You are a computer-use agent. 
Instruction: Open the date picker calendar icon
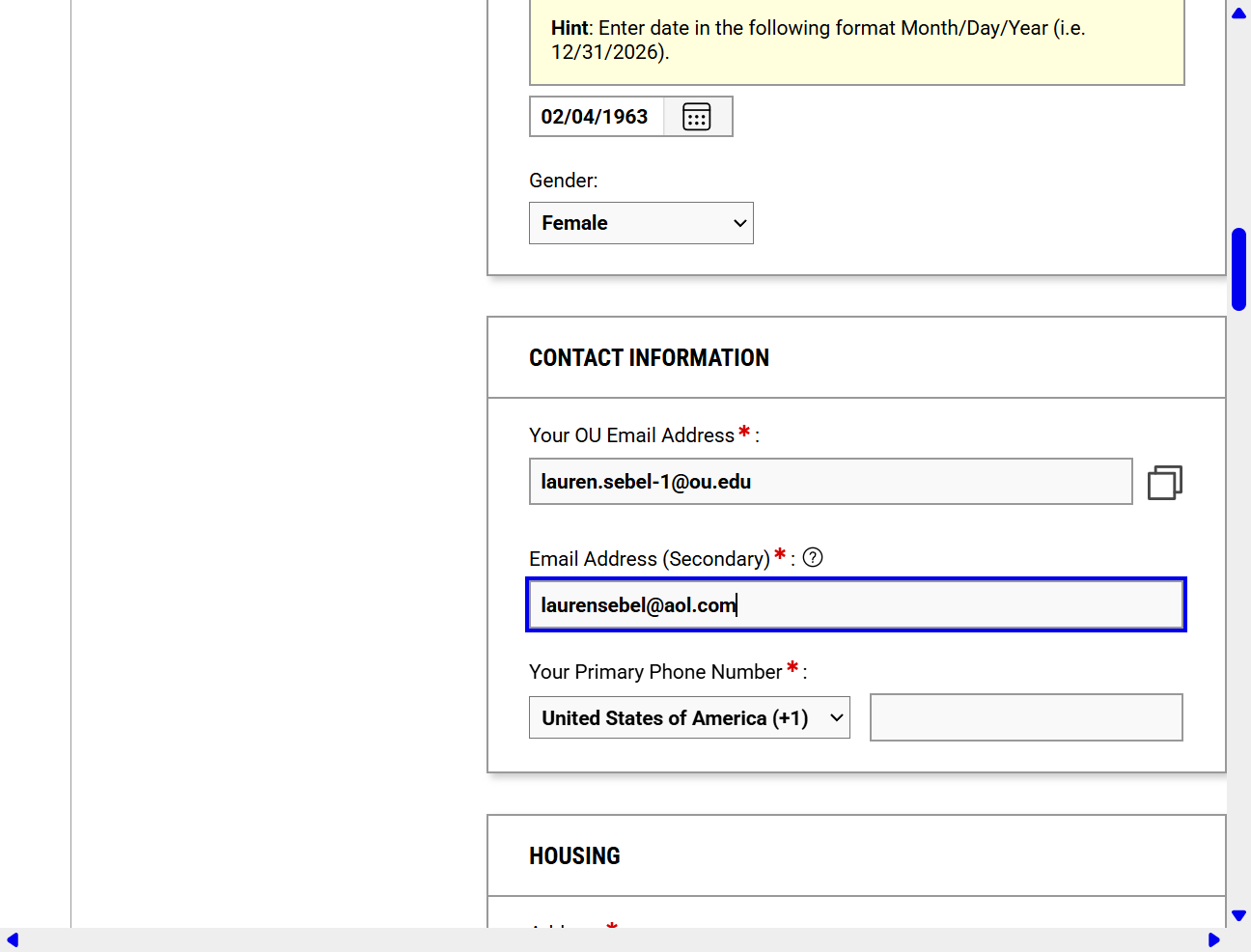tap(697, 117)
